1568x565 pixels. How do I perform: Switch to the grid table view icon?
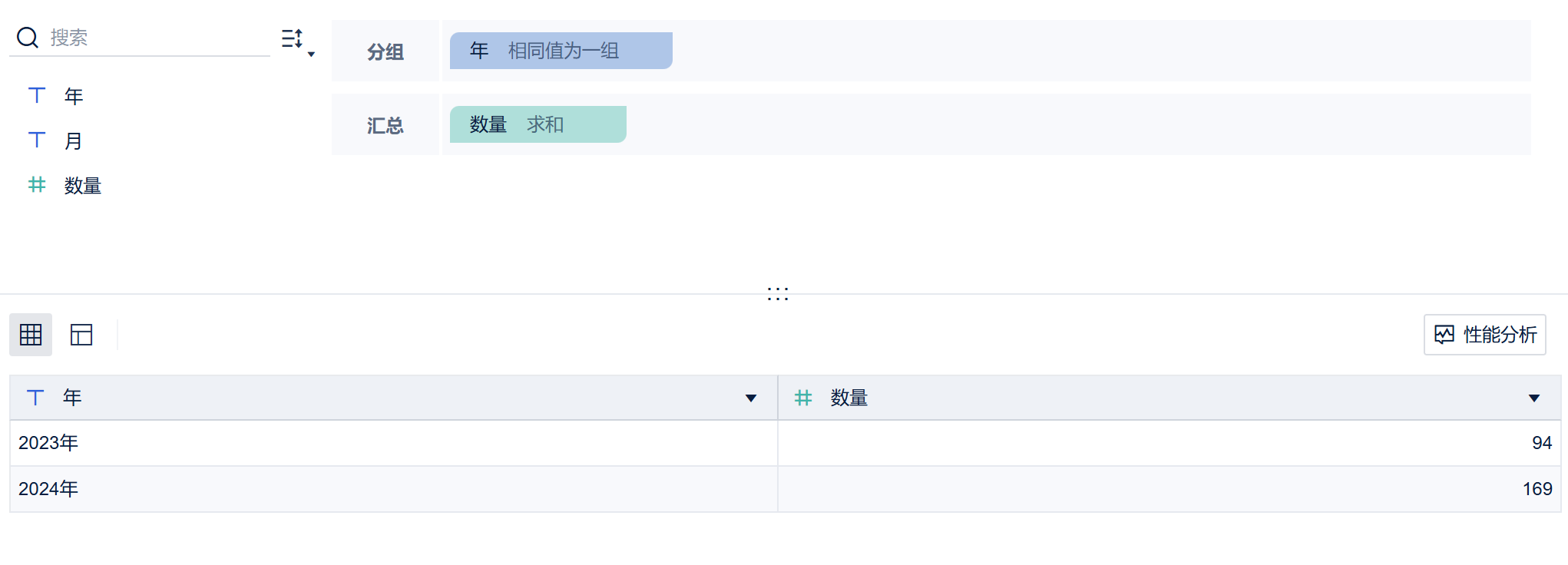31,335
